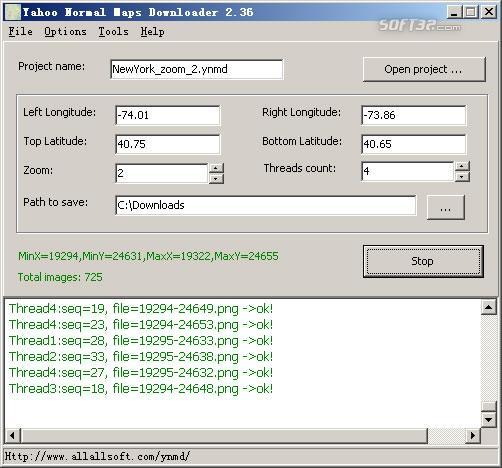Viewport: 502px width, 468px height.
Task: Click log line Thread1:seq=28 file=19295-24633.png
Action: click(140, 341)
